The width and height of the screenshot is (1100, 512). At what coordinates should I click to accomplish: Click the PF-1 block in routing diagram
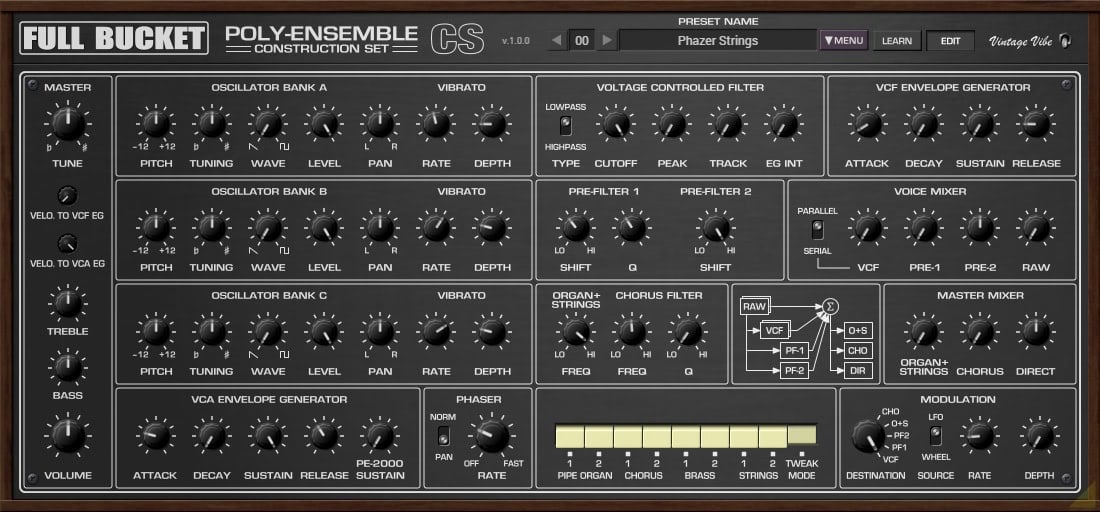coord(794,351)
